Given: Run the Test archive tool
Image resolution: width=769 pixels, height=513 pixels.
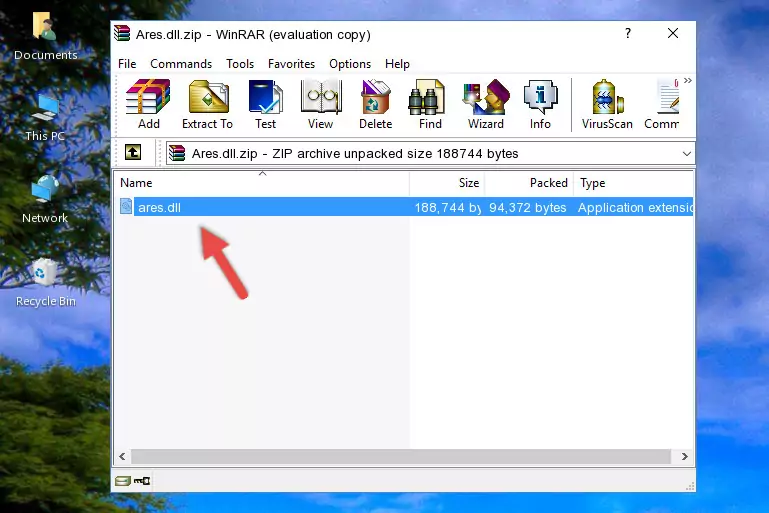Looking at the screenshot, I should (265, 104).
